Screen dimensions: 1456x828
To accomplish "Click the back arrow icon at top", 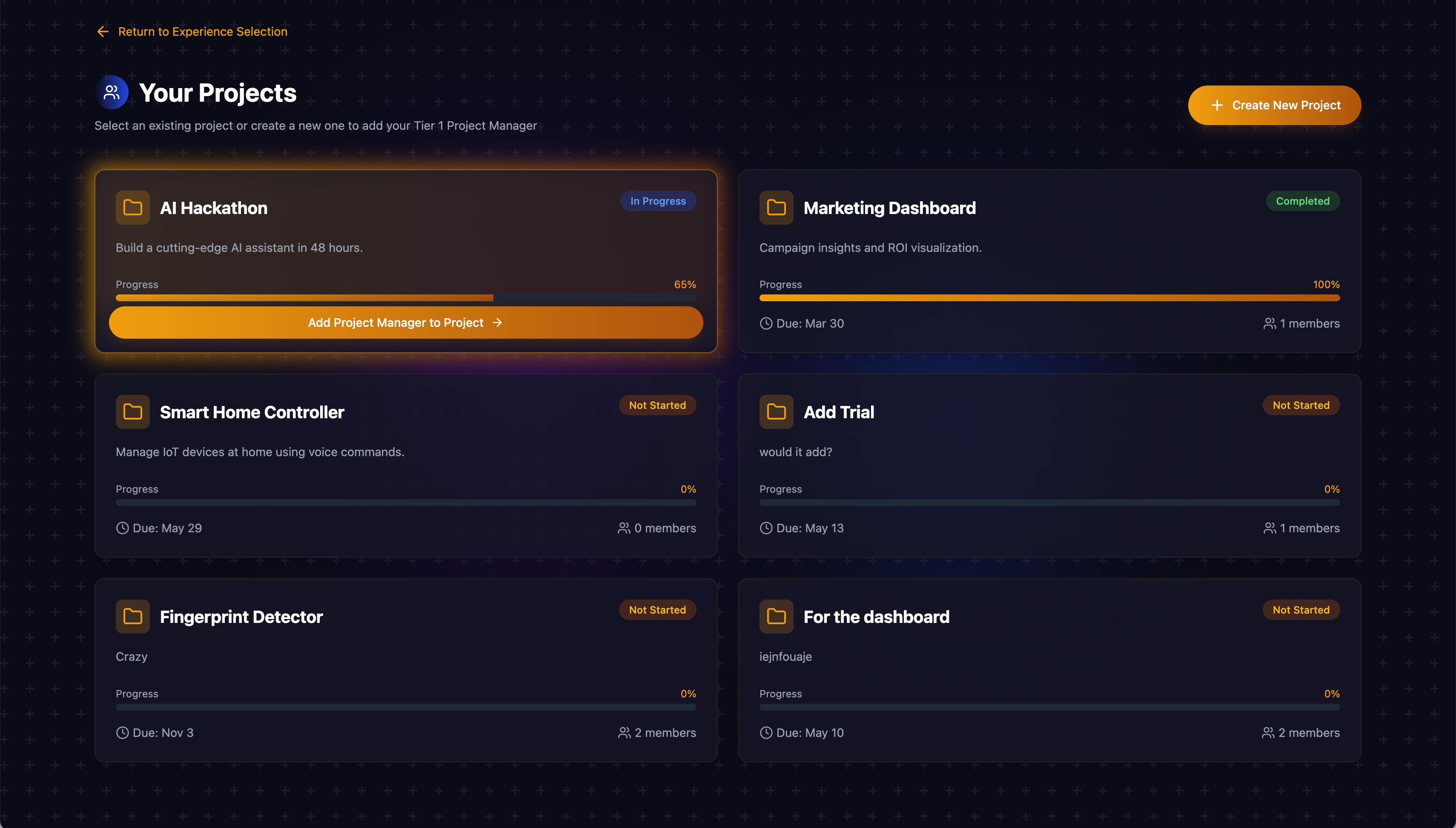I will pos(103,32).
